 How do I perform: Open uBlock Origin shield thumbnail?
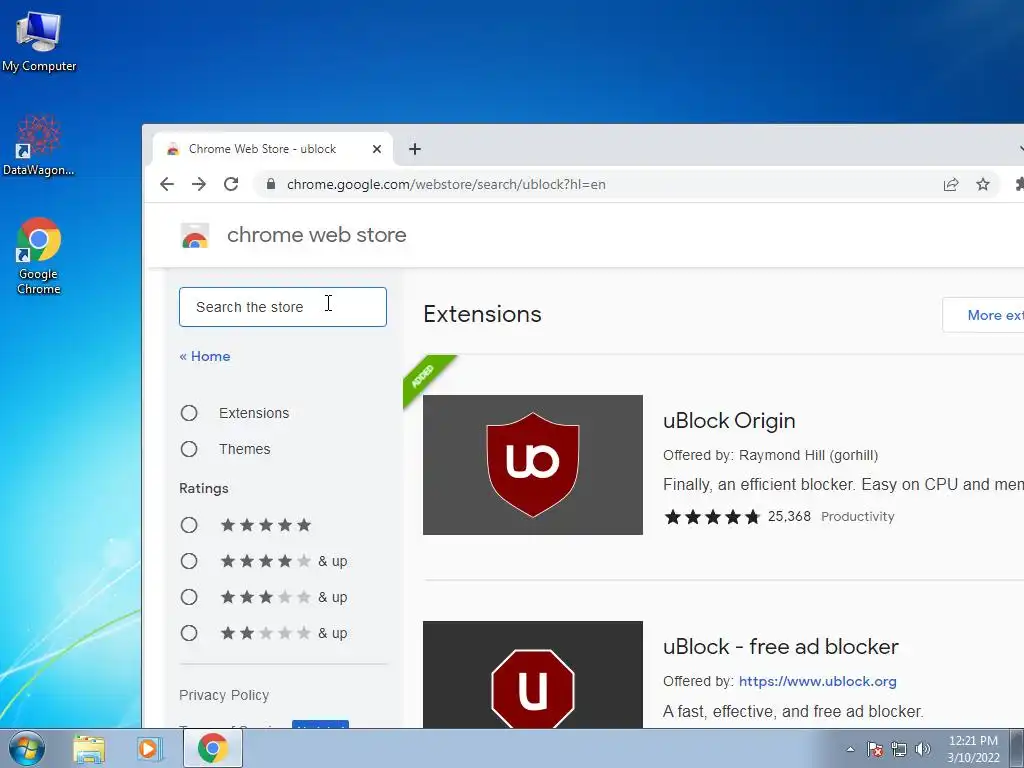point(533,465)
